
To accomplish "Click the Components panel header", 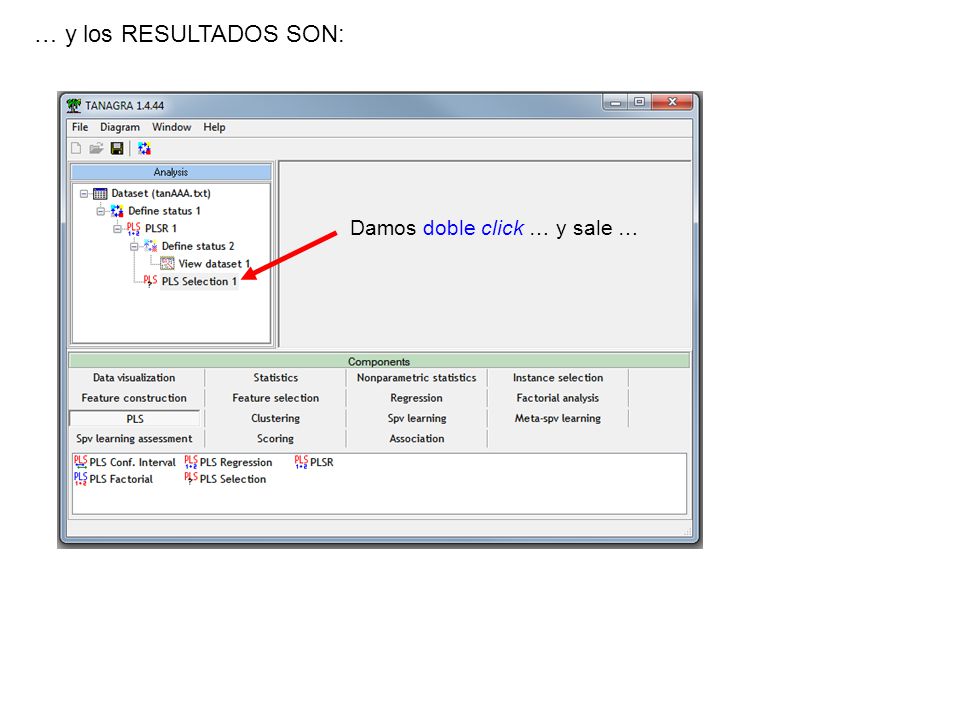I will [x=379, y=361].
